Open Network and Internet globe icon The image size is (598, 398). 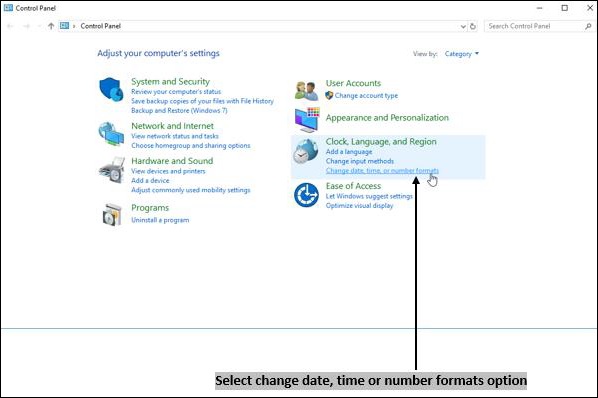point(111,134)
